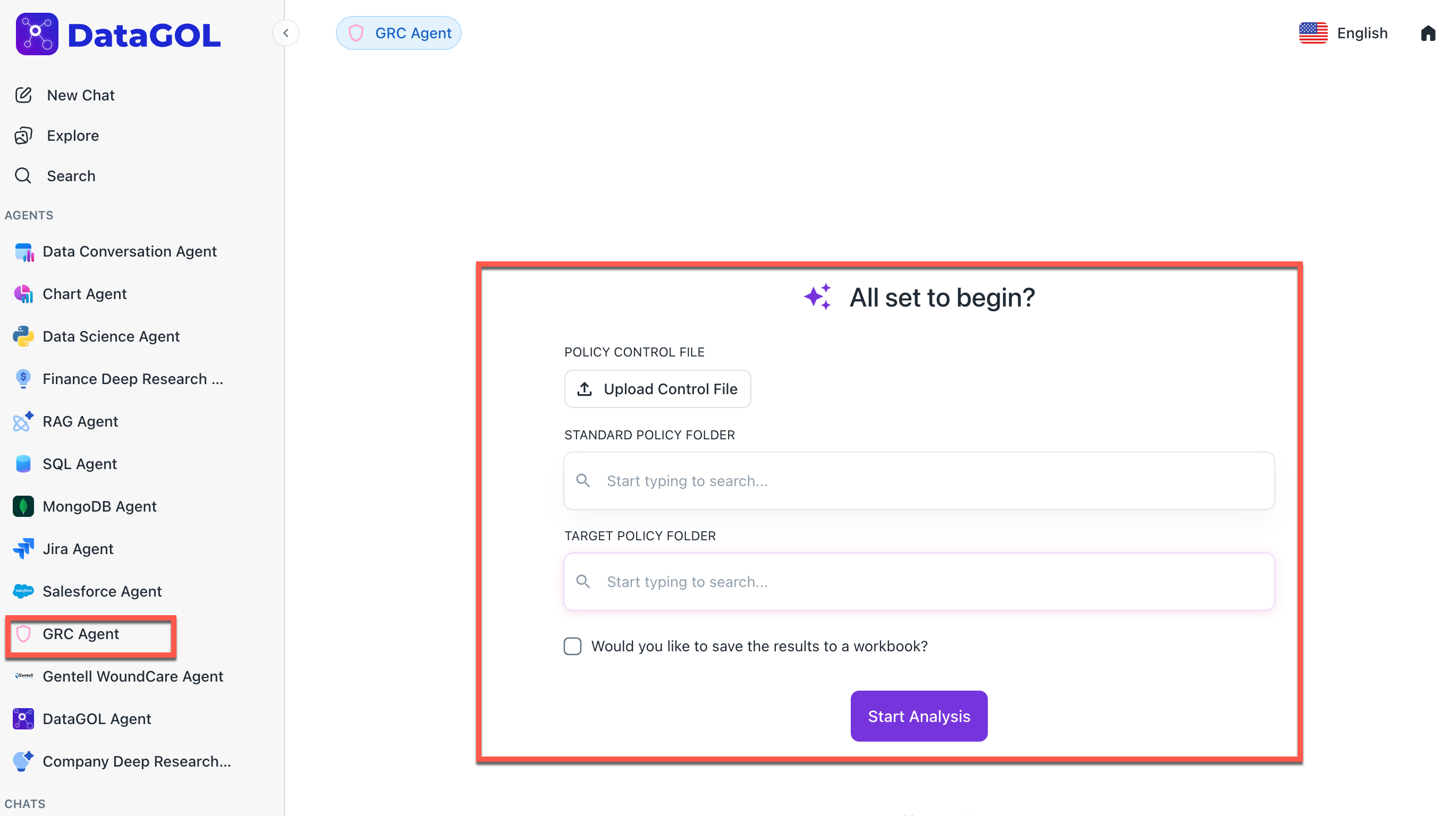
Task: Click the RAG Agent icon
Action: pyautogui.click(x=23, y=422)
